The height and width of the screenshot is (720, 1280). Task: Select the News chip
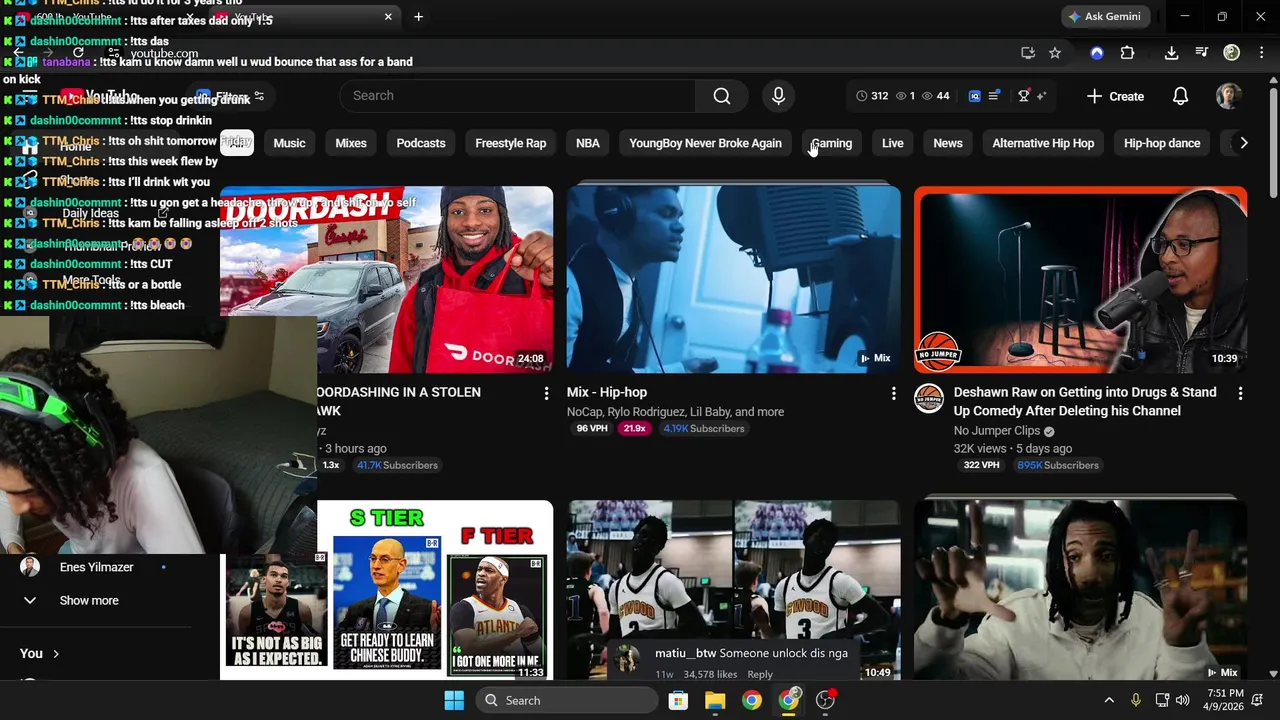948,143
